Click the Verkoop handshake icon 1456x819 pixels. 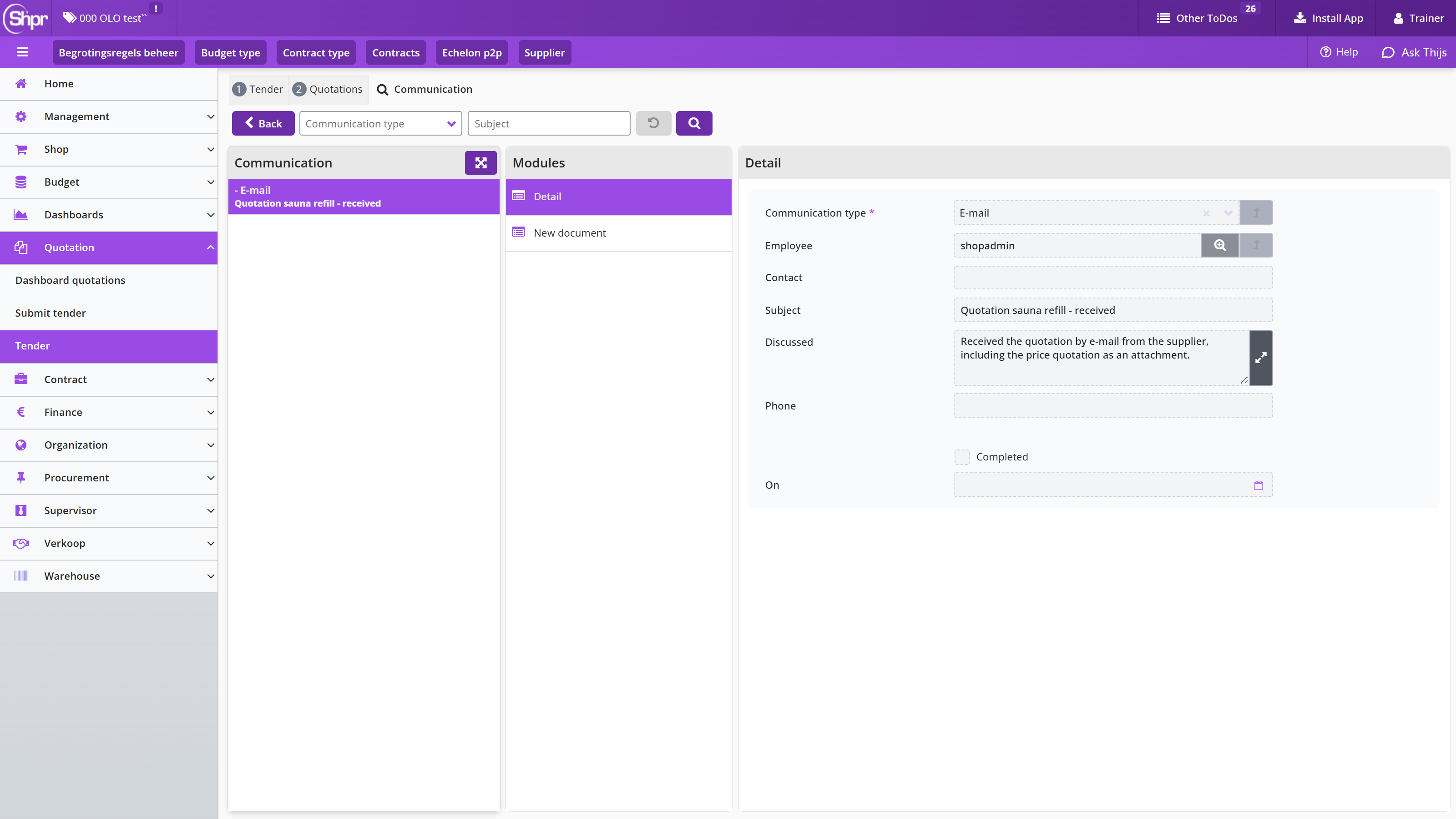pyautogui.click(x=21, y=543)
